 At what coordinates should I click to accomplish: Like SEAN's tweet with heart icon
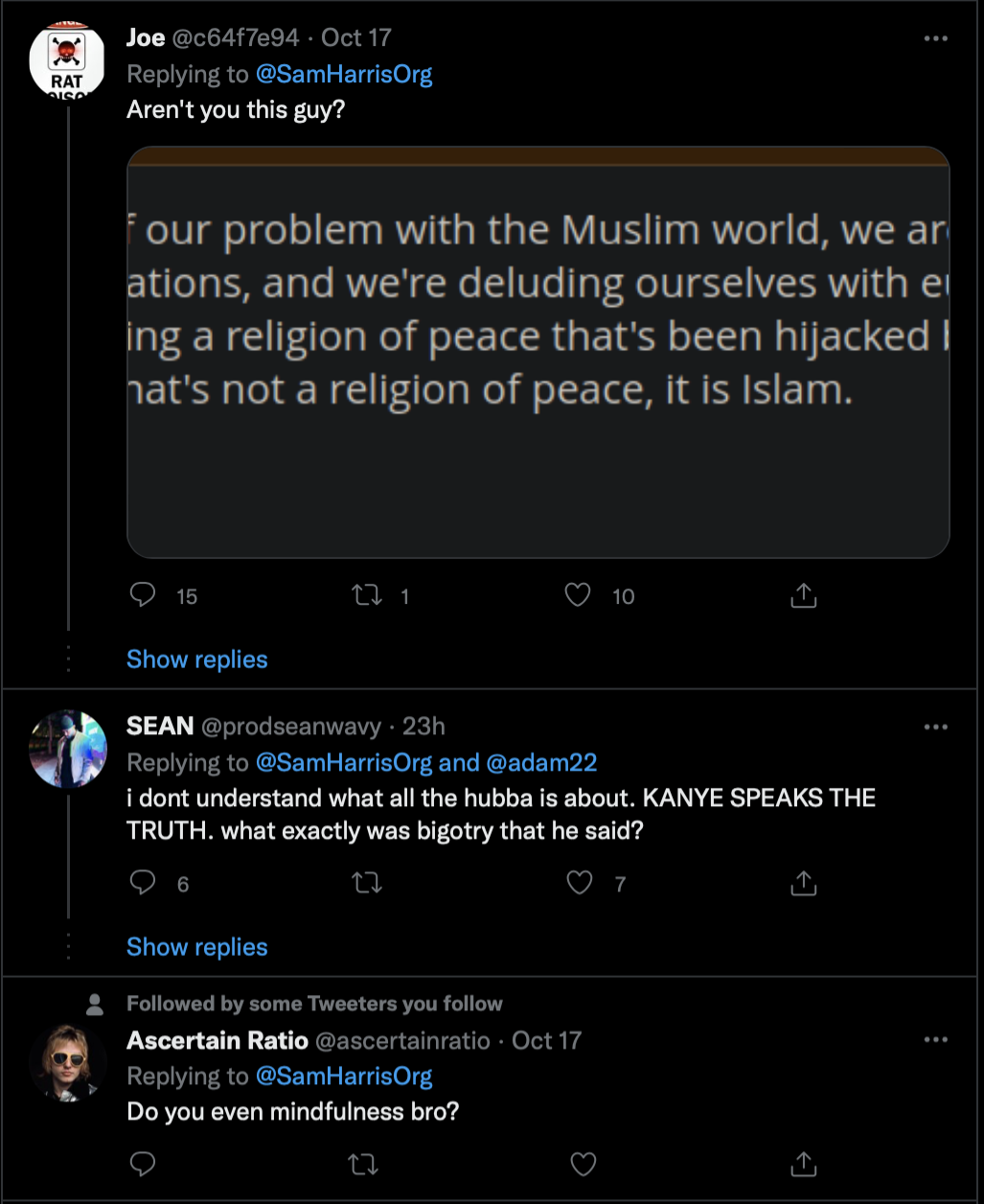tap(580, 882)
